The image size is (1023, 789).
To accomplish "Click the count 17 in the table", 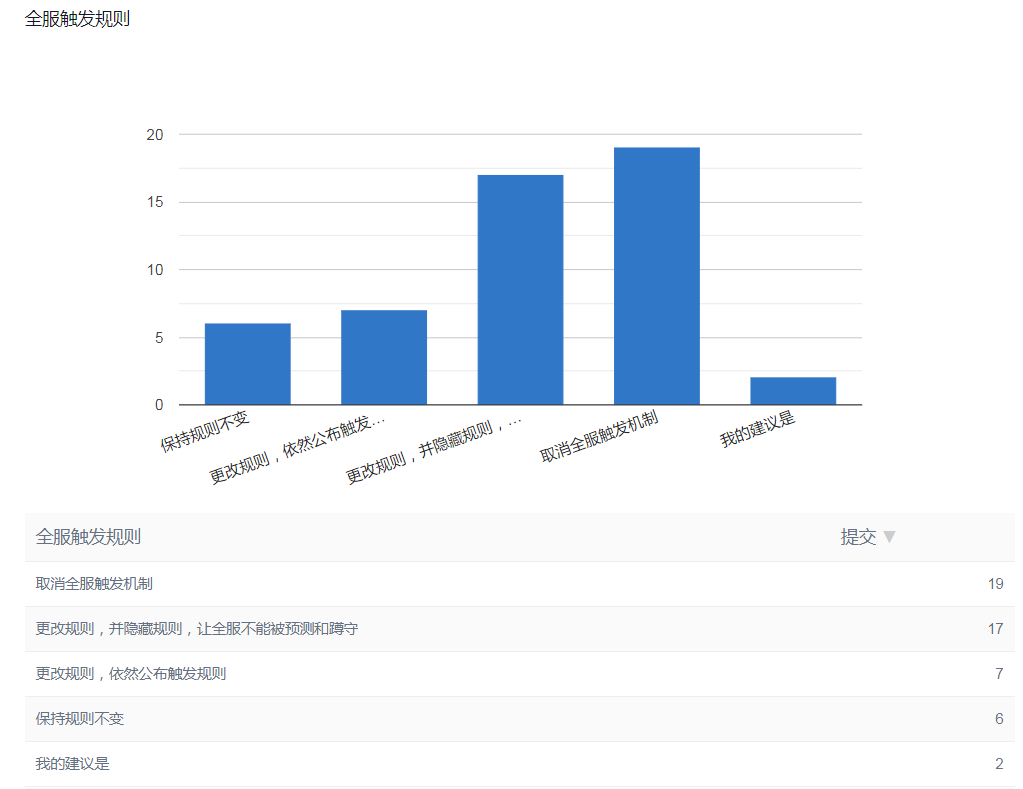I will click(x=995, y=629).
